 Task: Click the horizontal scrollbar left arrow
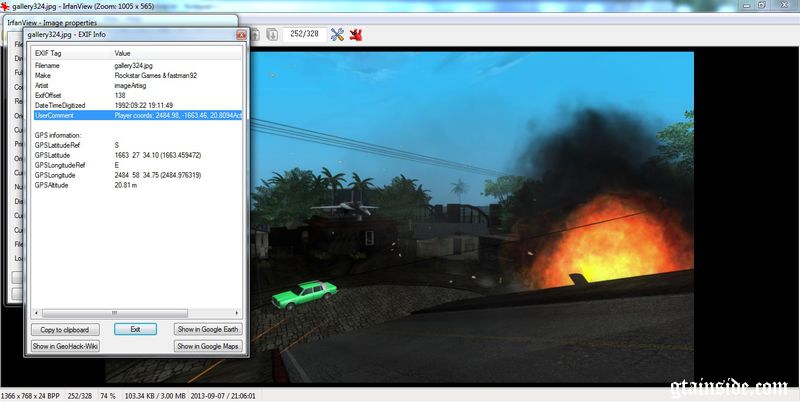pos(35,312)
